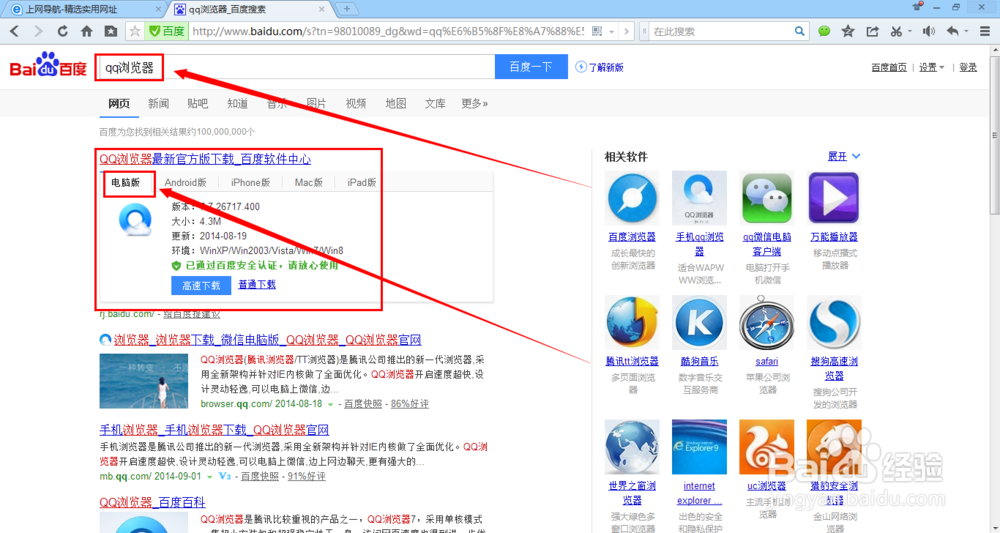Open the green WeChat icon in toolbar
This screenshot has height=533, width=1000.
pyautogui.click(x=824, y=31)
